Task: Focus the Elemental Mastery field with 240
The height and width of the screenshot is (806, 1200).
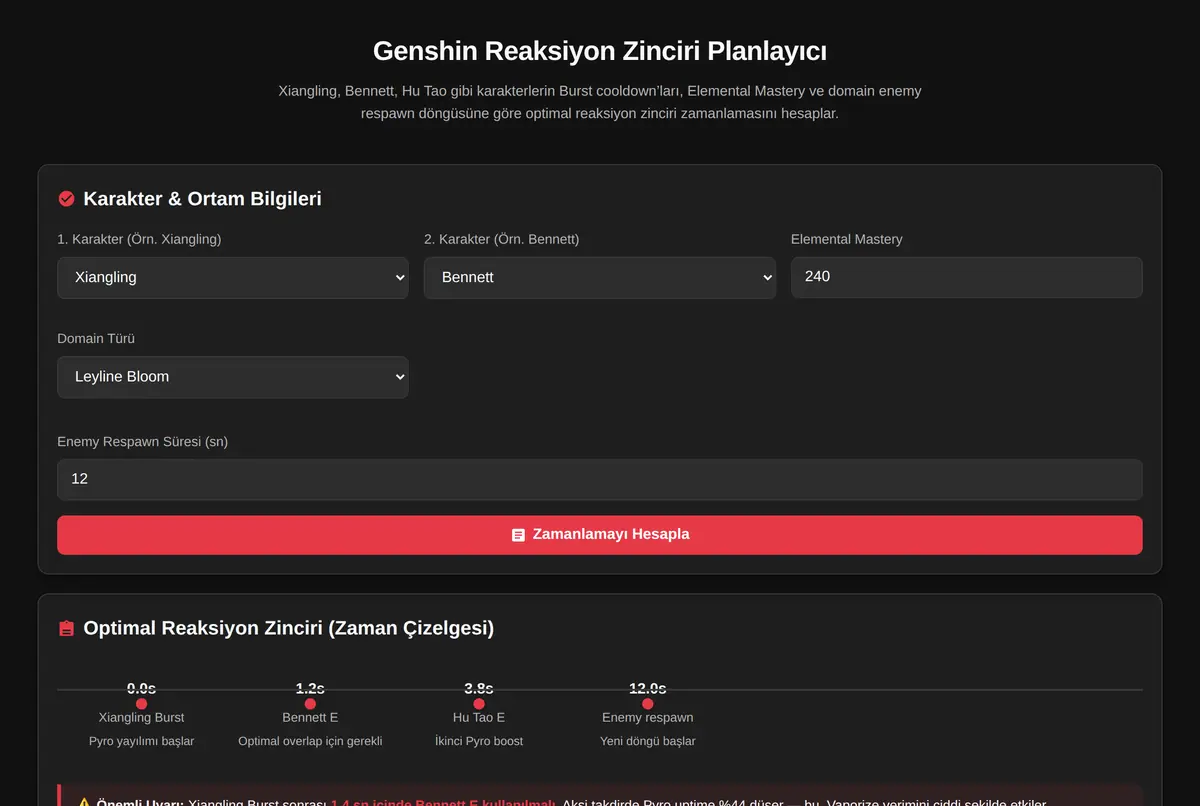Action: pyautogui.click(x=966, y=277)
